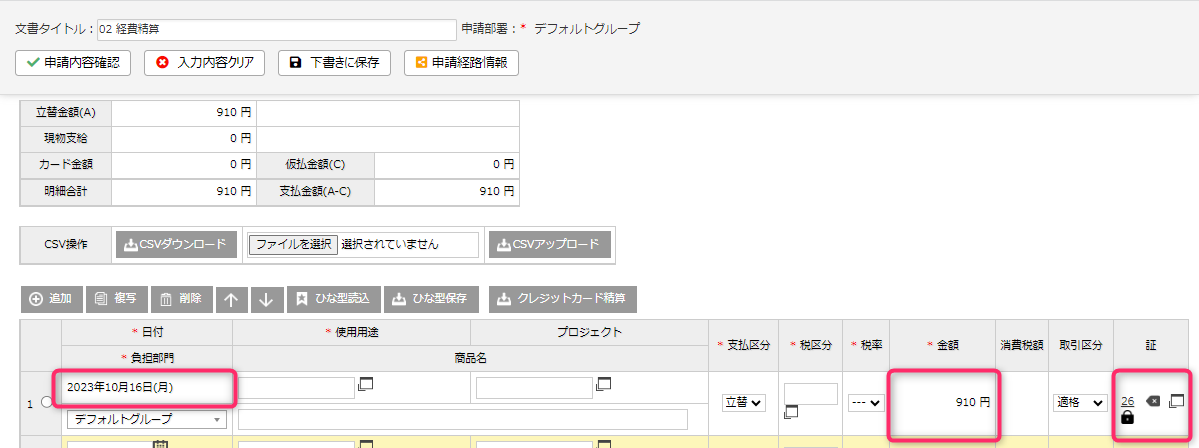Remove the attached receipt with the delete icon
The height and width of the screenshot is (448, 1199).
point(1152,401)
